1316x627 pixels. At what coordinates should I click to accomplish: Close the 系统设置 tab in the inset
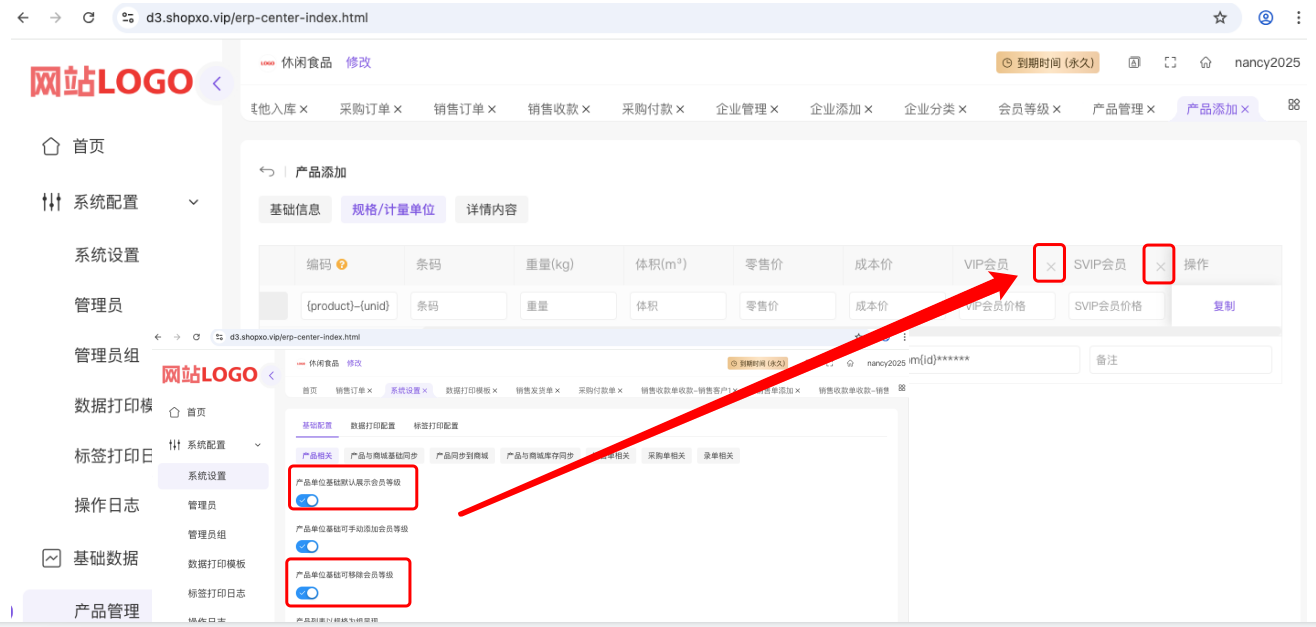425,390
